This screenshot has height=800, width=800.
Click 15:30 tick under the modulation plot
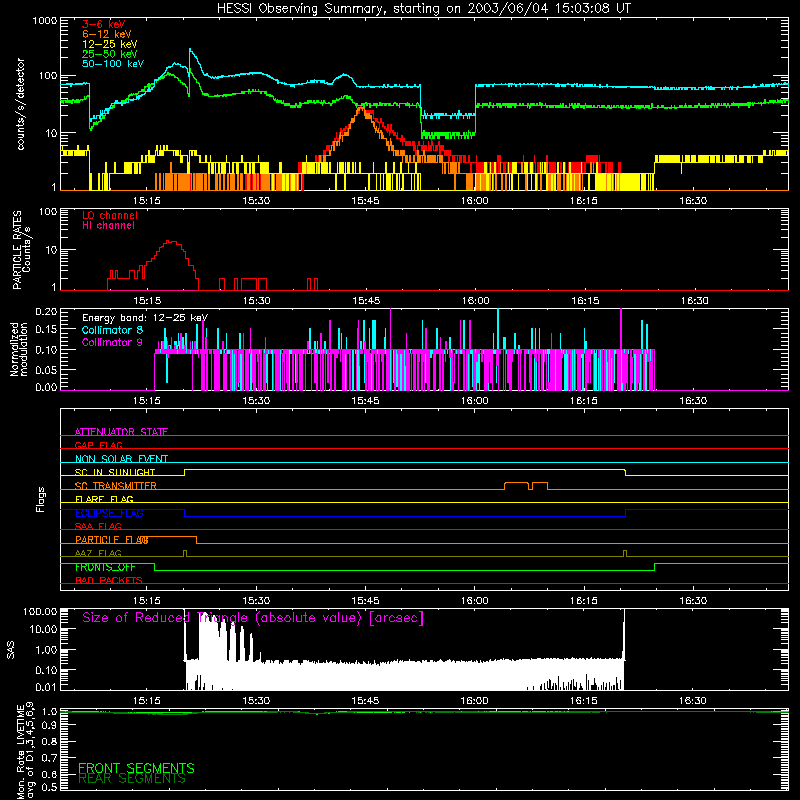(x=256, y=401)
